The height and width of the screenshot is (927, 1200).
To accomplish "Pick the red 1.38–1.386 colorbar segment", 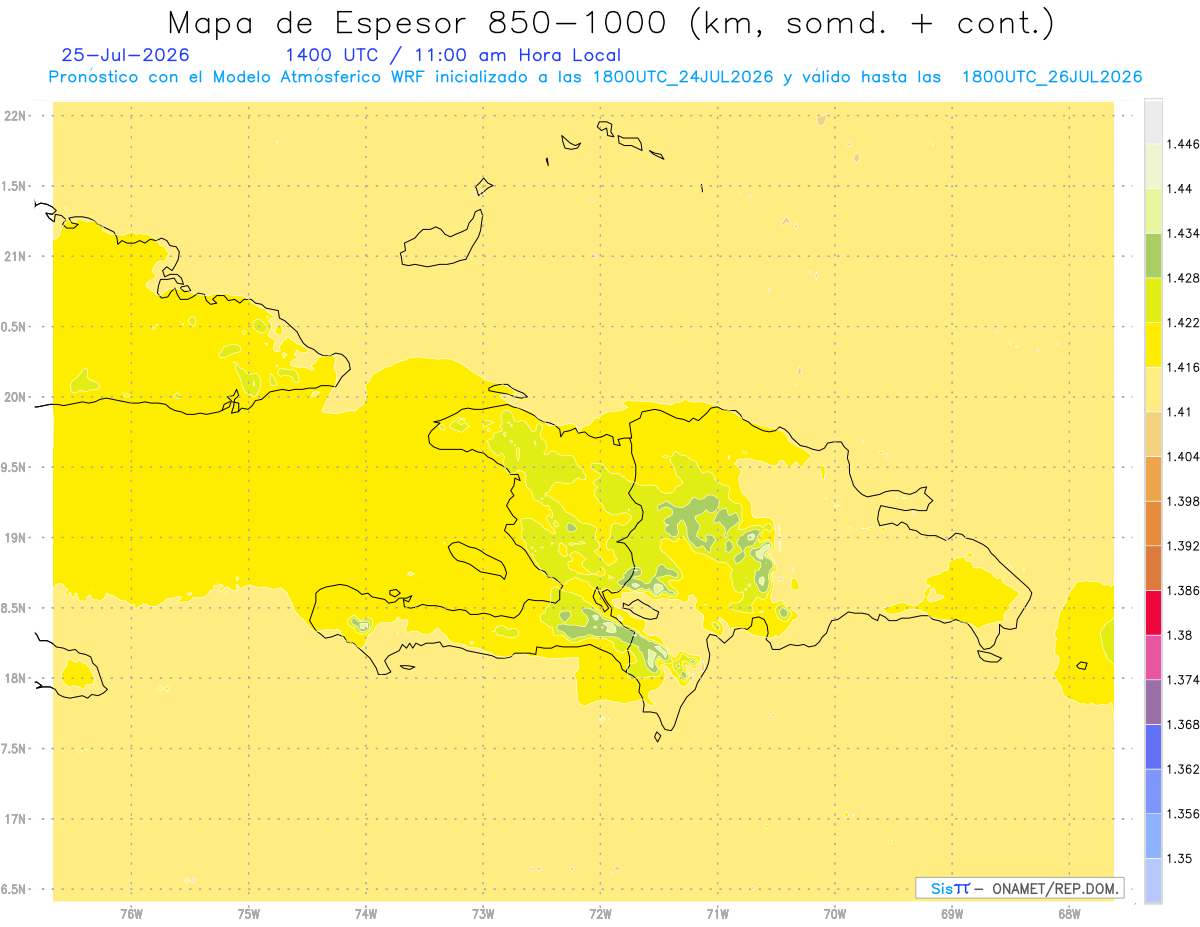I will [x=1153, y=612].
